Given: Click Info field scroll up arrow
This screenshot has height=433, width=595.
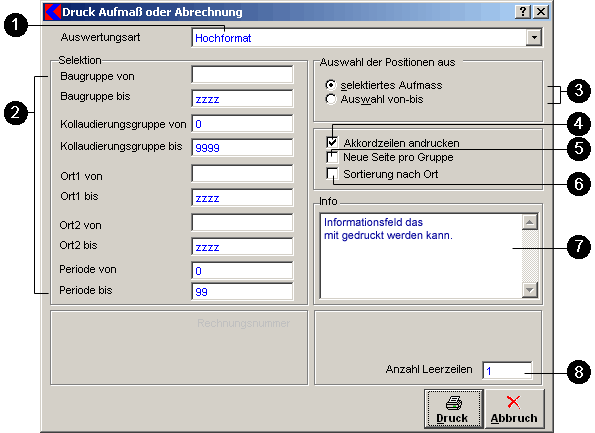Looking at the screenshot, I should pyautogui.click(x=530, y=222).
